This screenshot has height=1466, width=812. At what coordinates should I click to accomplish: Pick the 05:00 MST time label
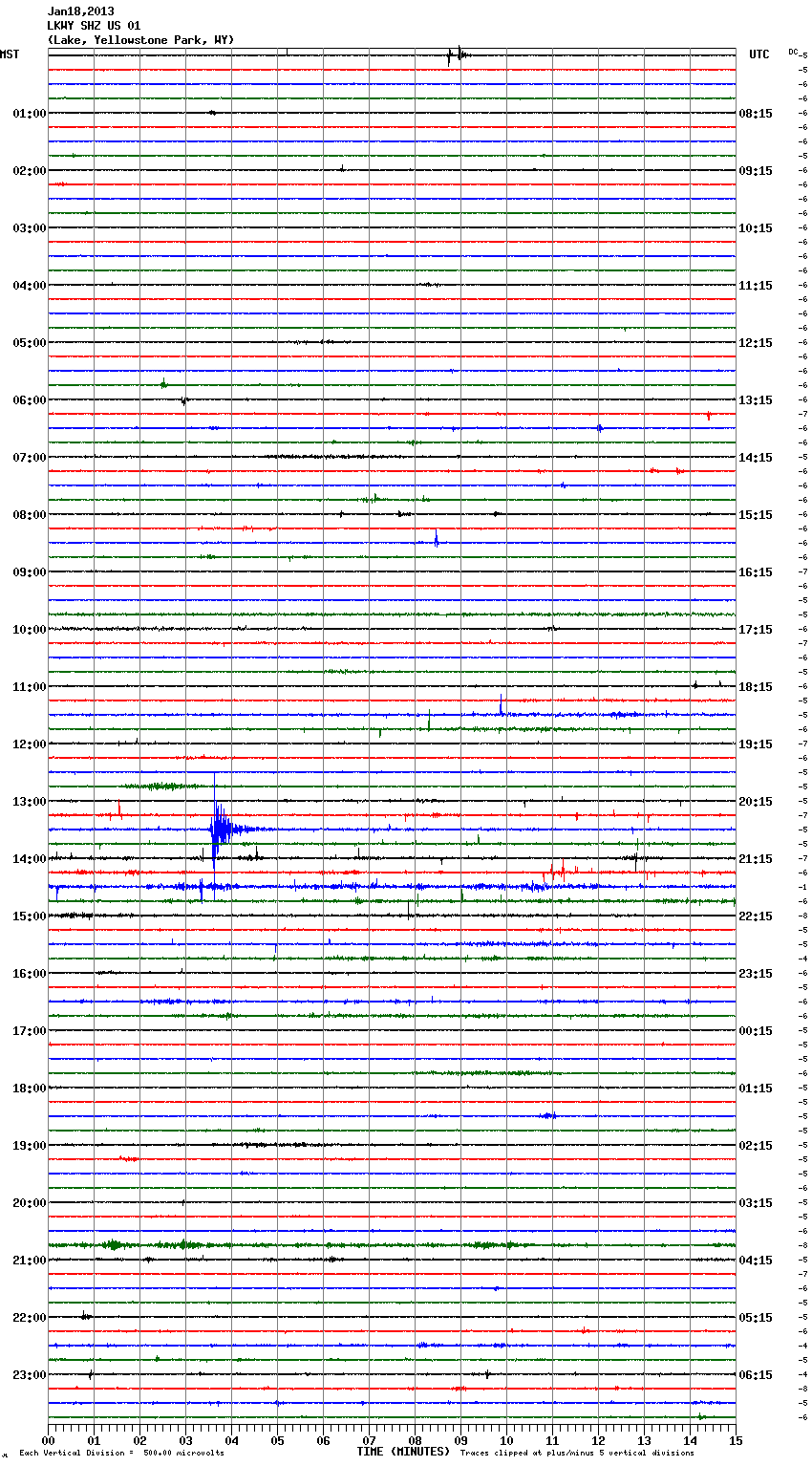coord(30,343)
